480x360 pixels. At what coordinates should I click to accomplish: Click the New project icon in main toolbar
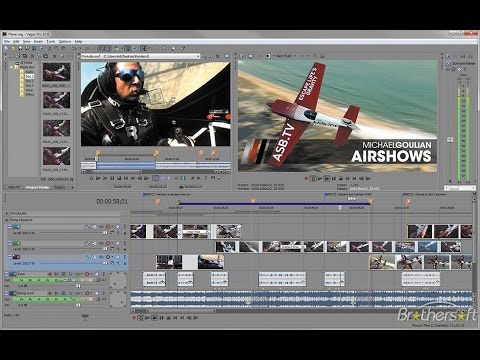(x=6, y=48)
